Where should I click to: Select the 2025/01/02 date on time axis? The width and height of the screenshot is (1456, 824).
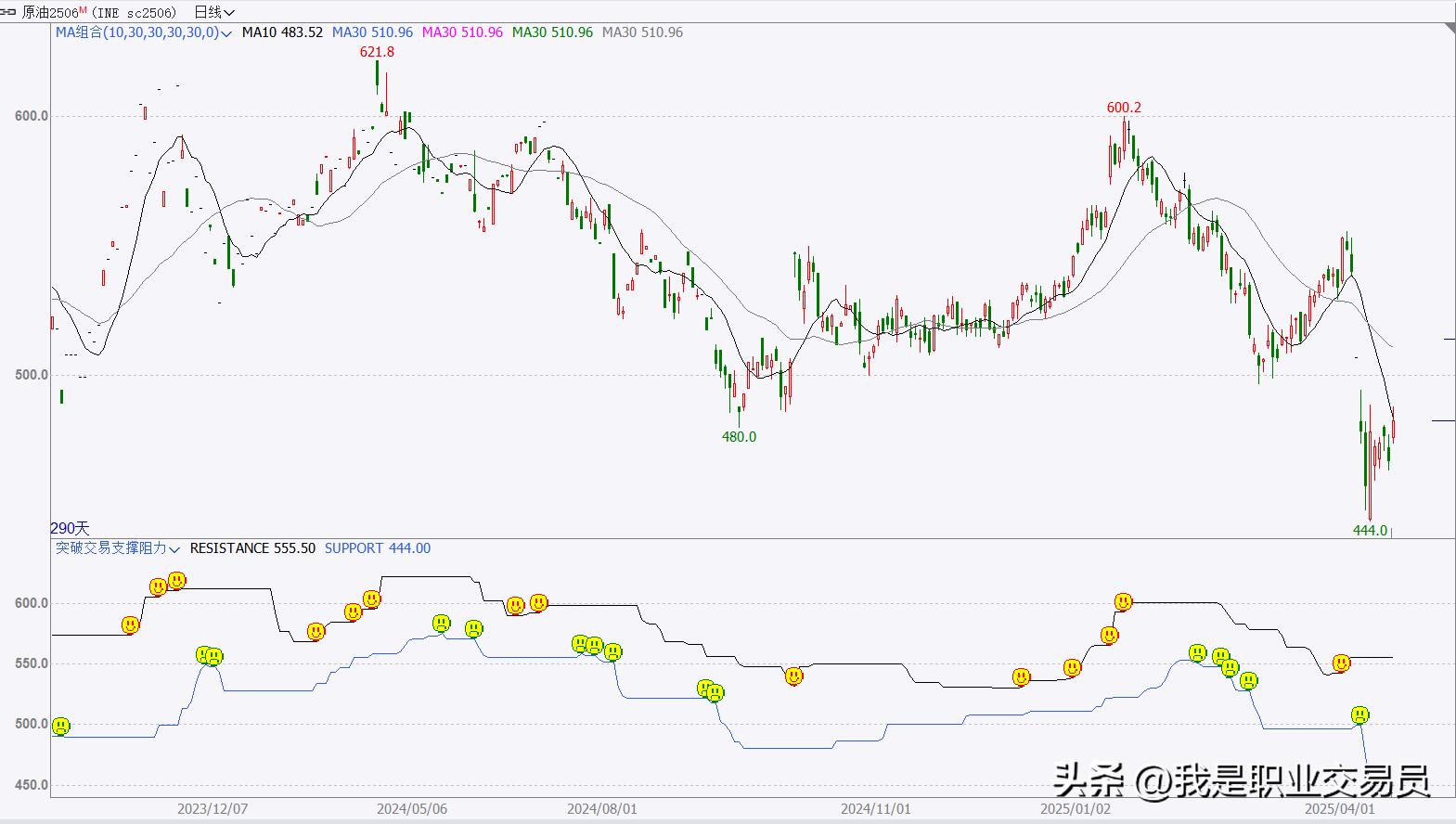[1076, 809]
